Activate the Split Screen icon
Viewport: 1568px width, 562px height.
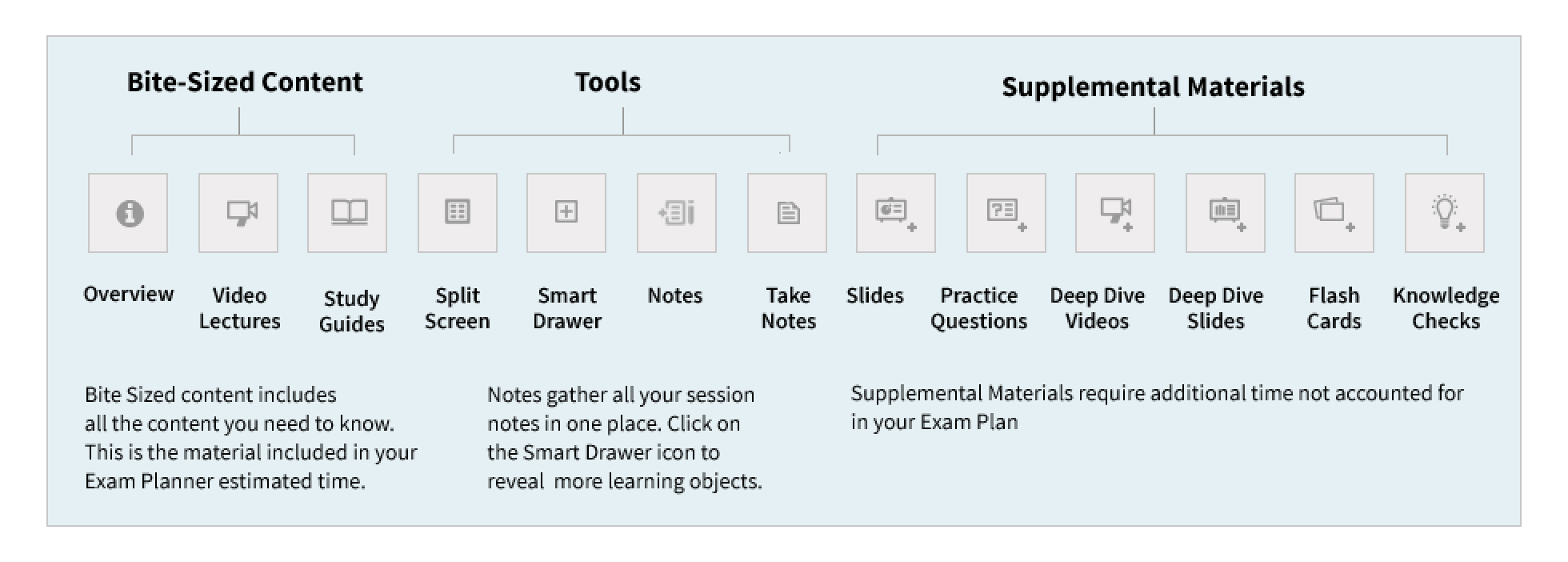coord(458,213)
